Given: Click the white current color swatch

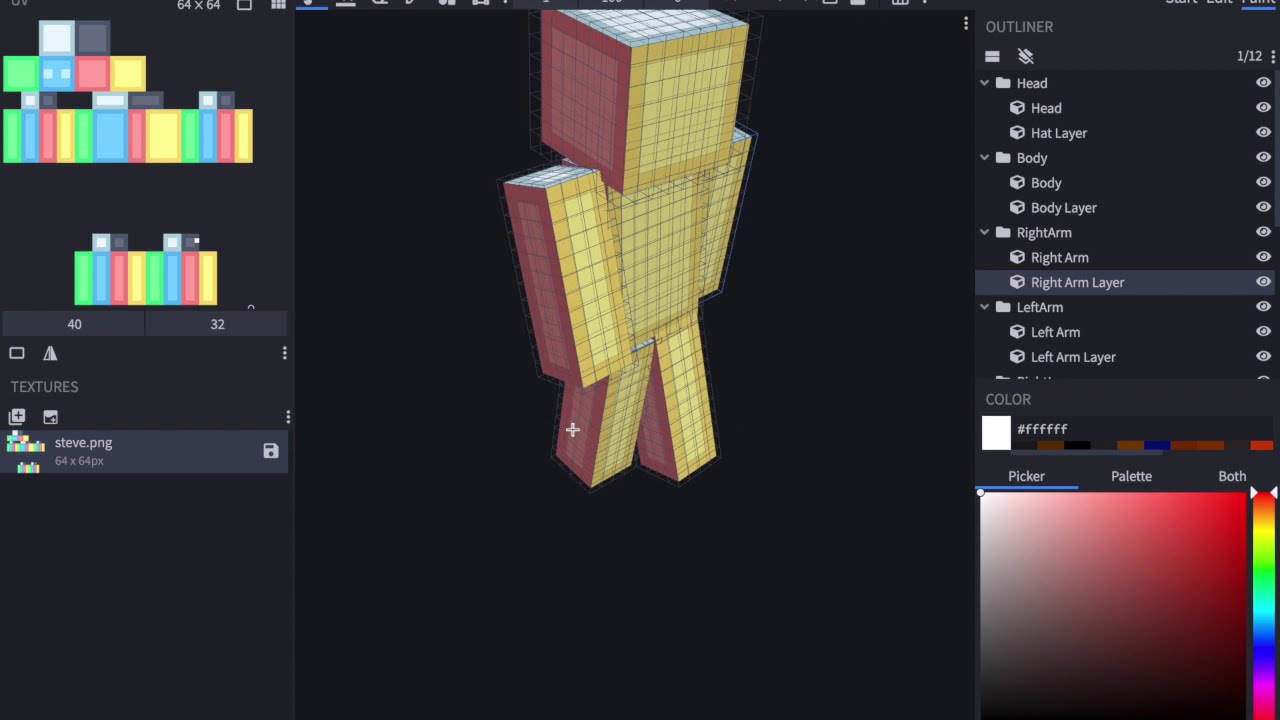Looking at the screenshot, I should pos(996,433).
